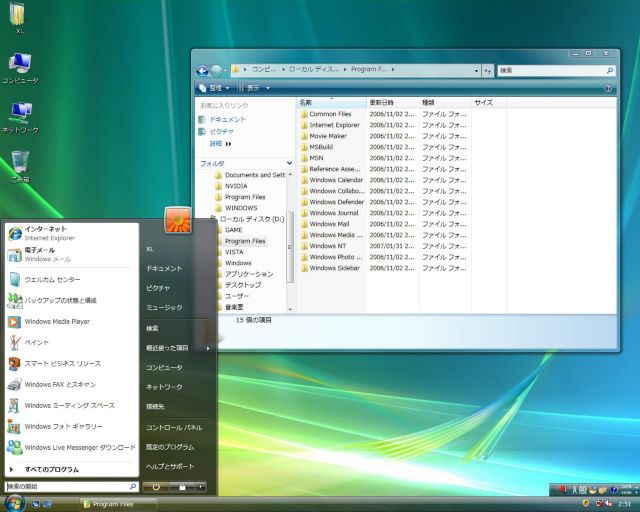Open the Explorer help icon
Screen dimensions: 640x512
click(608, 88)
